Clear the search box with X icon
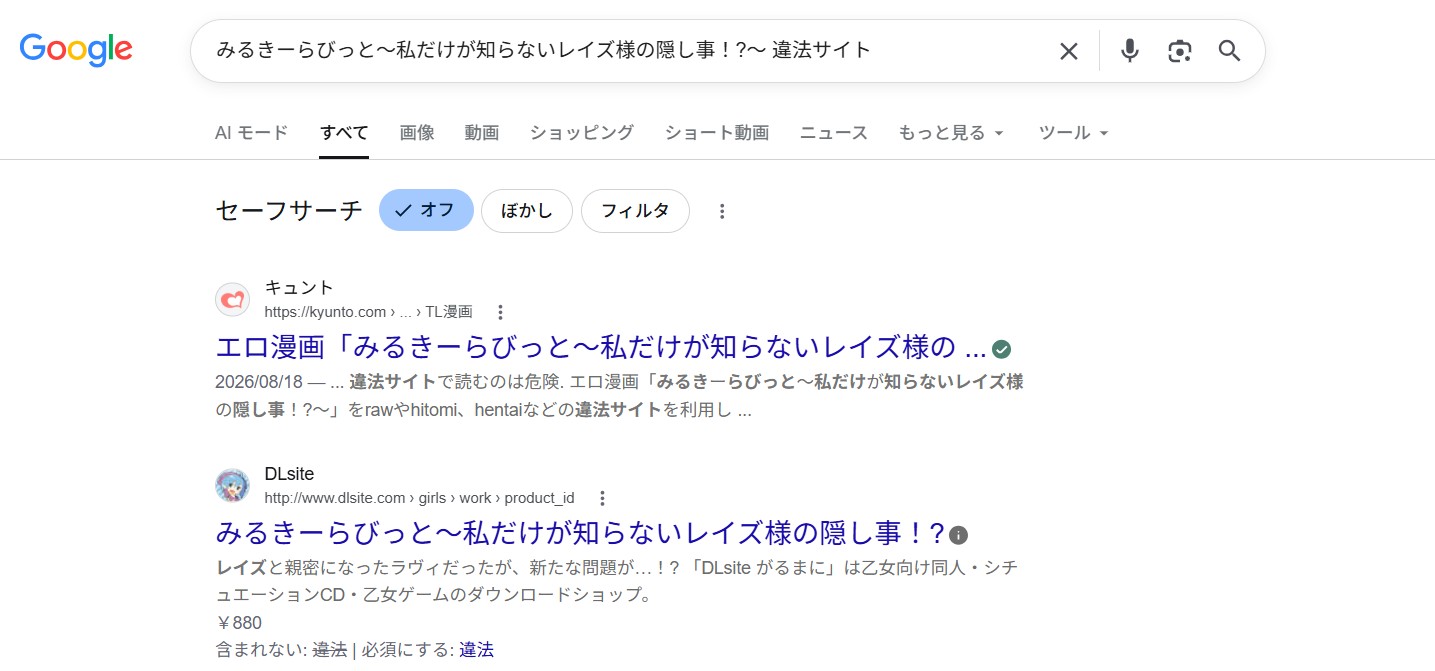Screen dimensions: 1435x671 pyautogui.click(x=1069, y=51)
